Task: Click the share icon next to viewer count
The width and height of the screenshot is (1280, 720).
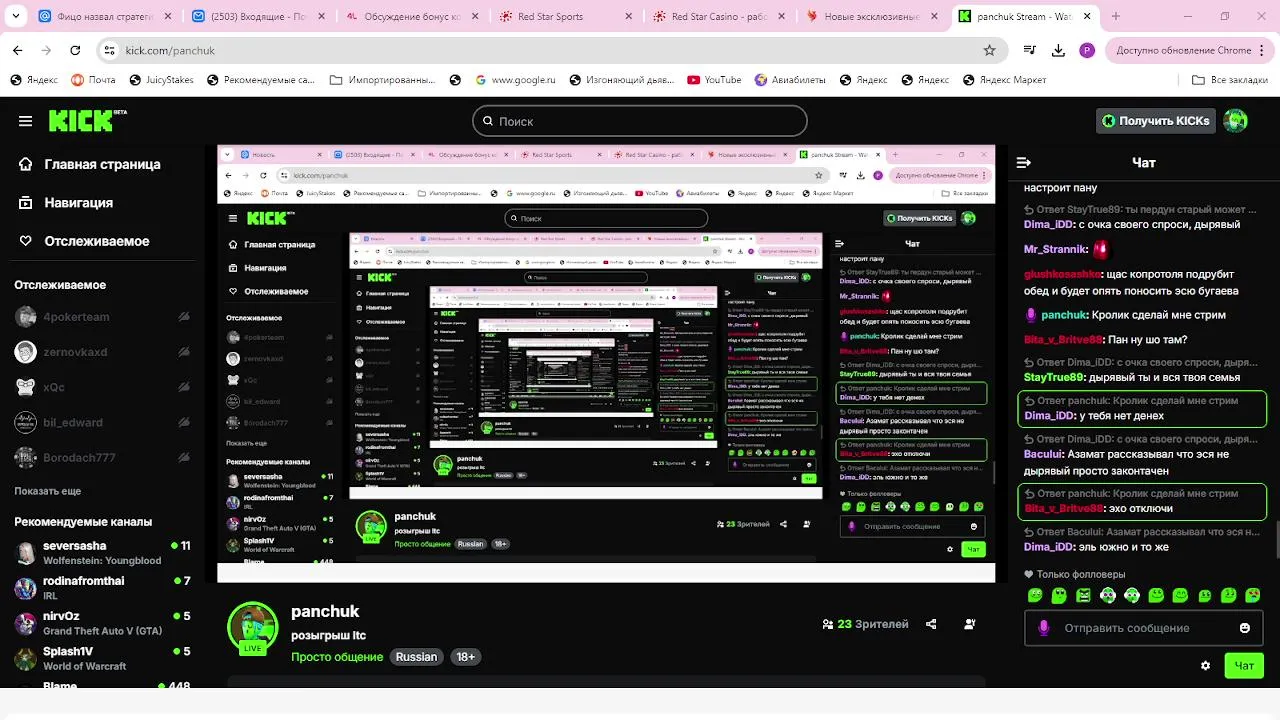Action: (x=931, y=624)
